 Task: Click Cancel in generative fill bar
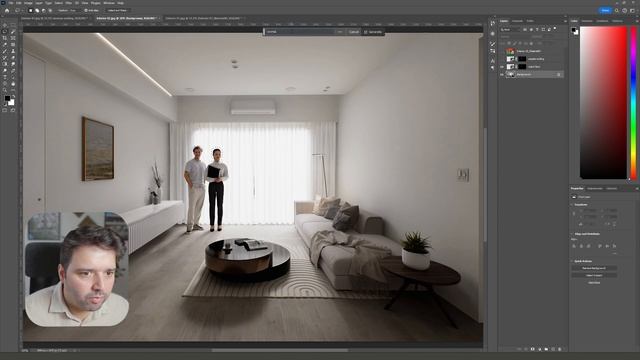point(353,32)
